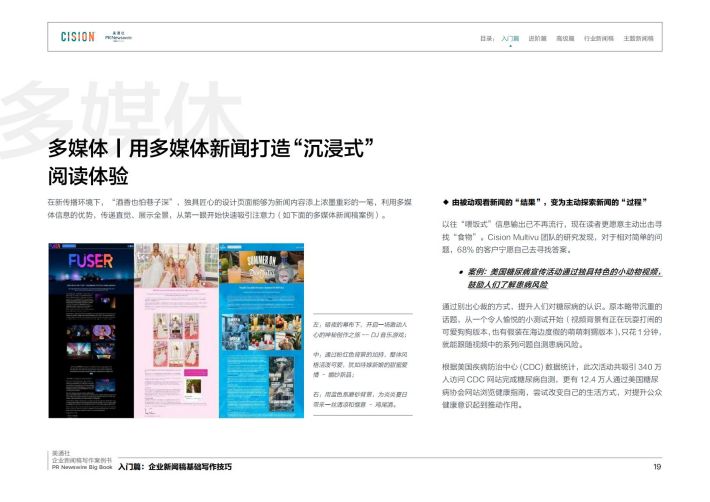The width and height of the screenshot is (710, 502).
Task: Click the PR Newswire Big Book footer label
Action: 81,467
